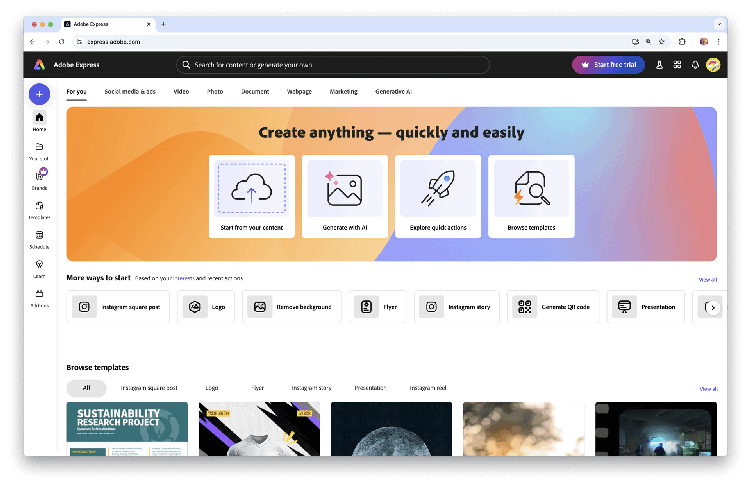Click Generate with AI card
The image size is (750, 486).
pyautogui.click(x=344, y=197)
